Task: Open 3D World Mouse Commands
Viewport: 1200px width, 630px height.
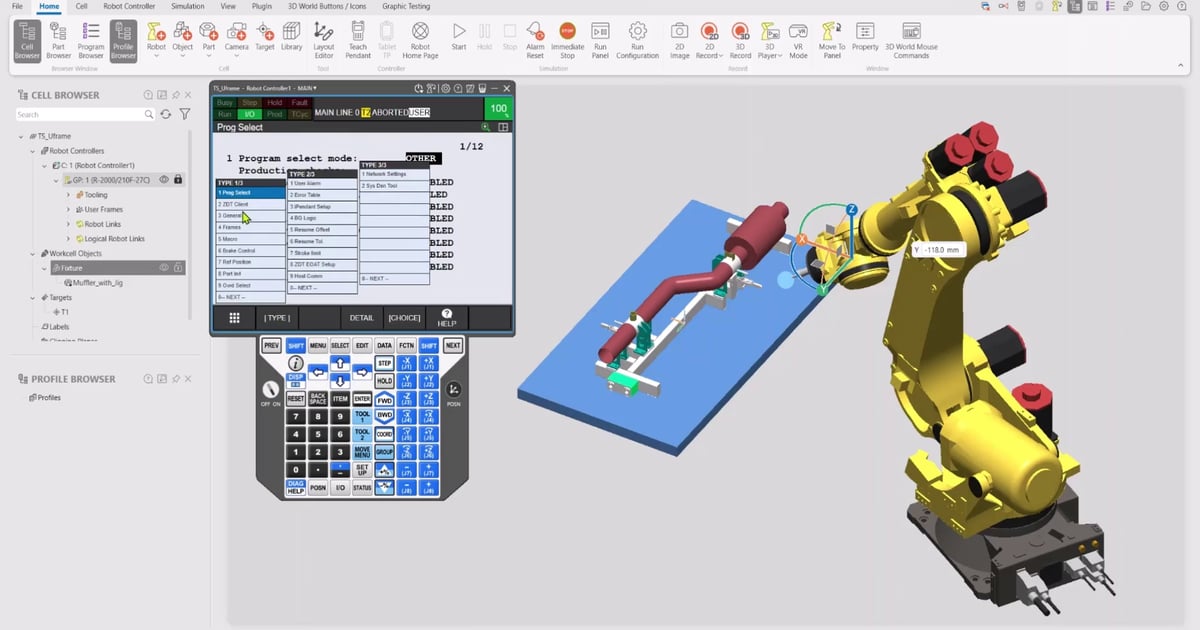Action: (911, 41)
